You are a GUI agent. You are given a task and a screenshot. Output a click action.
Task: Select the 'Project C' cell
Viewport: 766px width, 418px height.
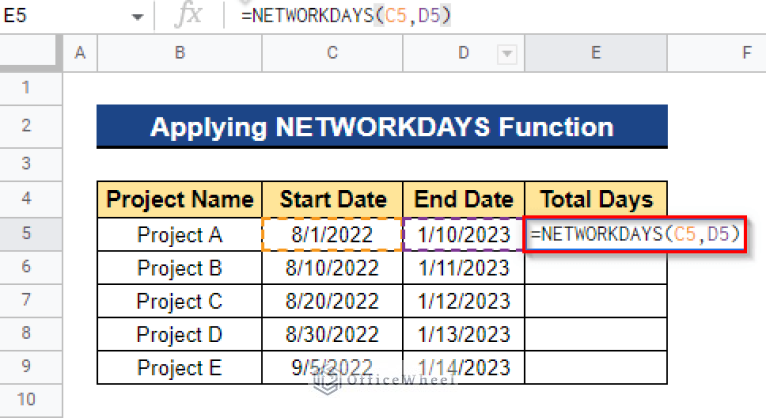point(180,301)
